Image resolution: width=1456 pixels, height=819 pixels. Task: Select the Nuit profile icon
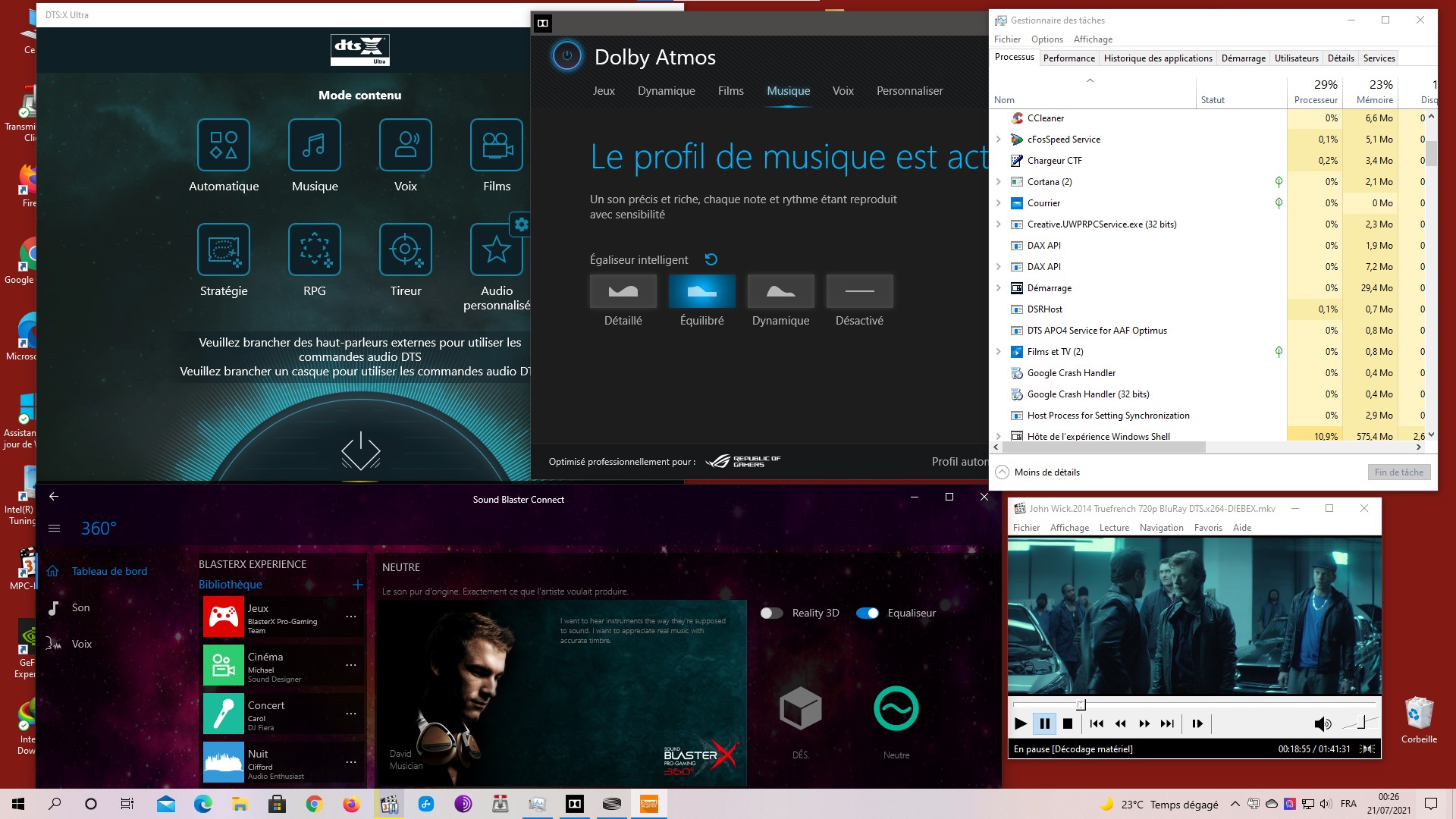point(223,762)
